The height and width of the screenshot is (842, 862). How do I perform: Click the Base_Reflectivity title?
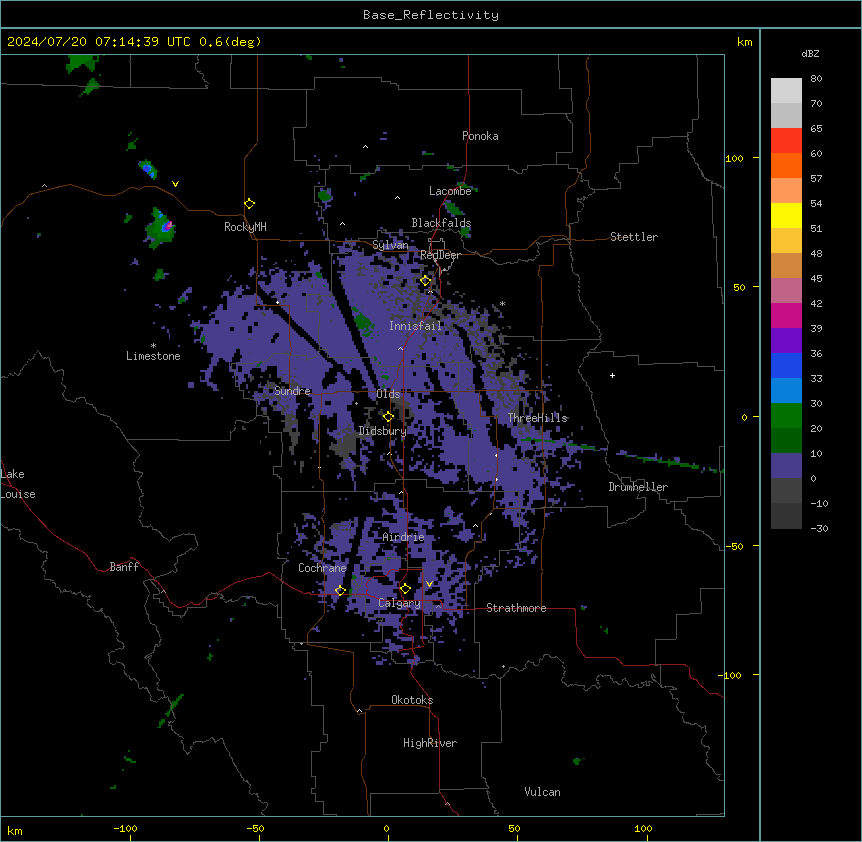(x=431, y=15)
